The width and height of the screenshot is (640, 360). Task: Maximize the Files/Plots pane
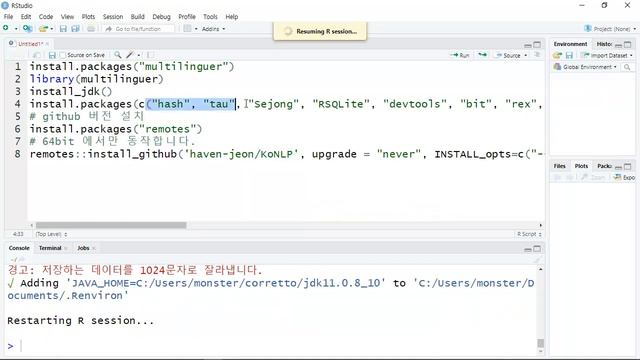pyautogui.click(x=628, y=166)
